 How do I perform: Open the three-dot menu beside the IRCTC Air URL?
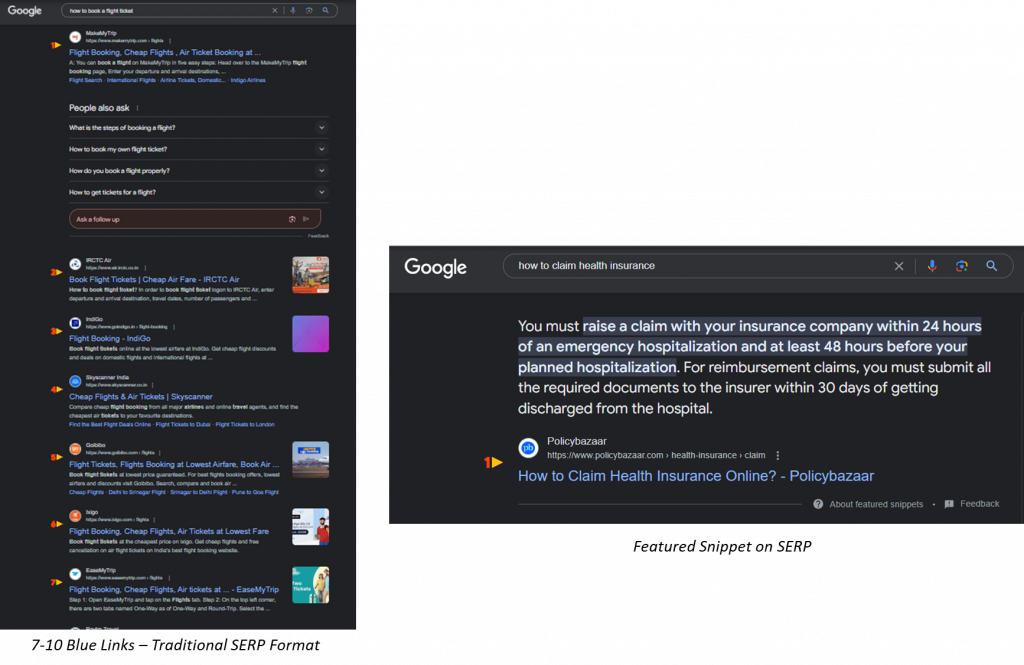point(145,268)
